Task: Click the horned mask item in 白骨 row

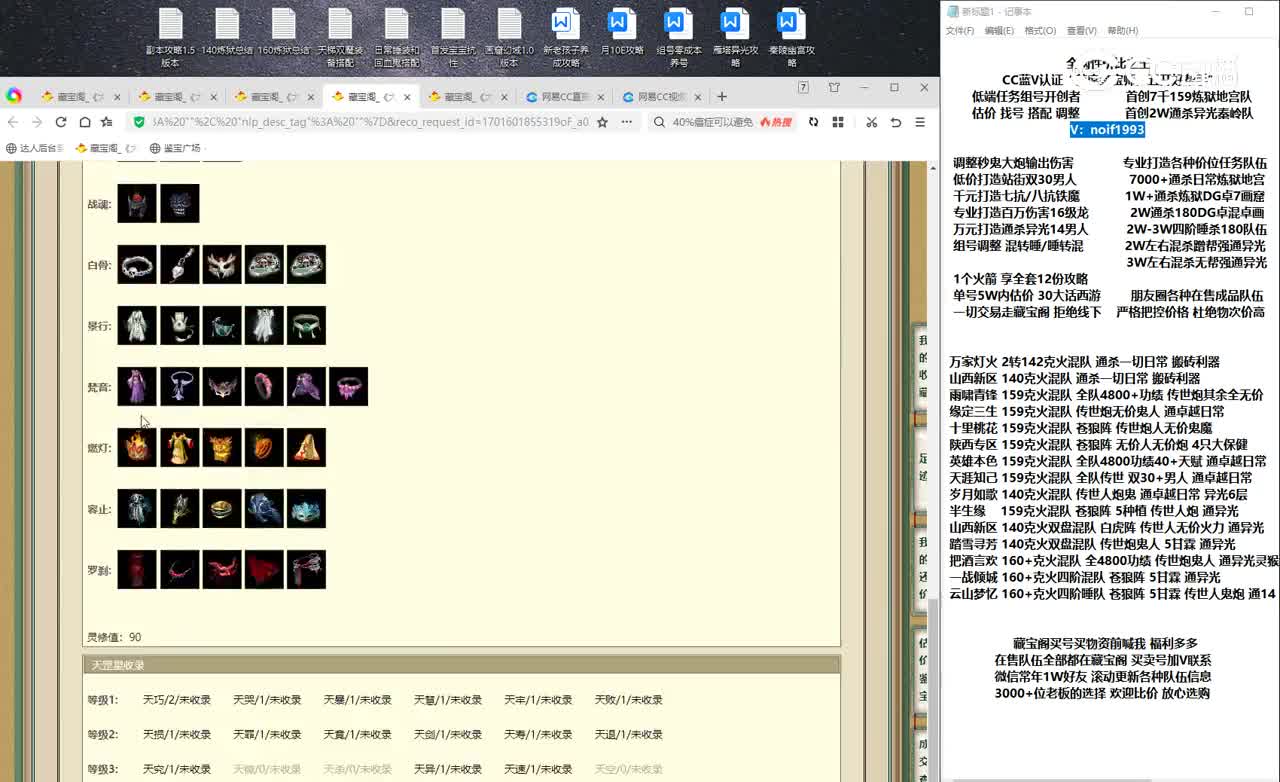Action: [x=222, y=265]
